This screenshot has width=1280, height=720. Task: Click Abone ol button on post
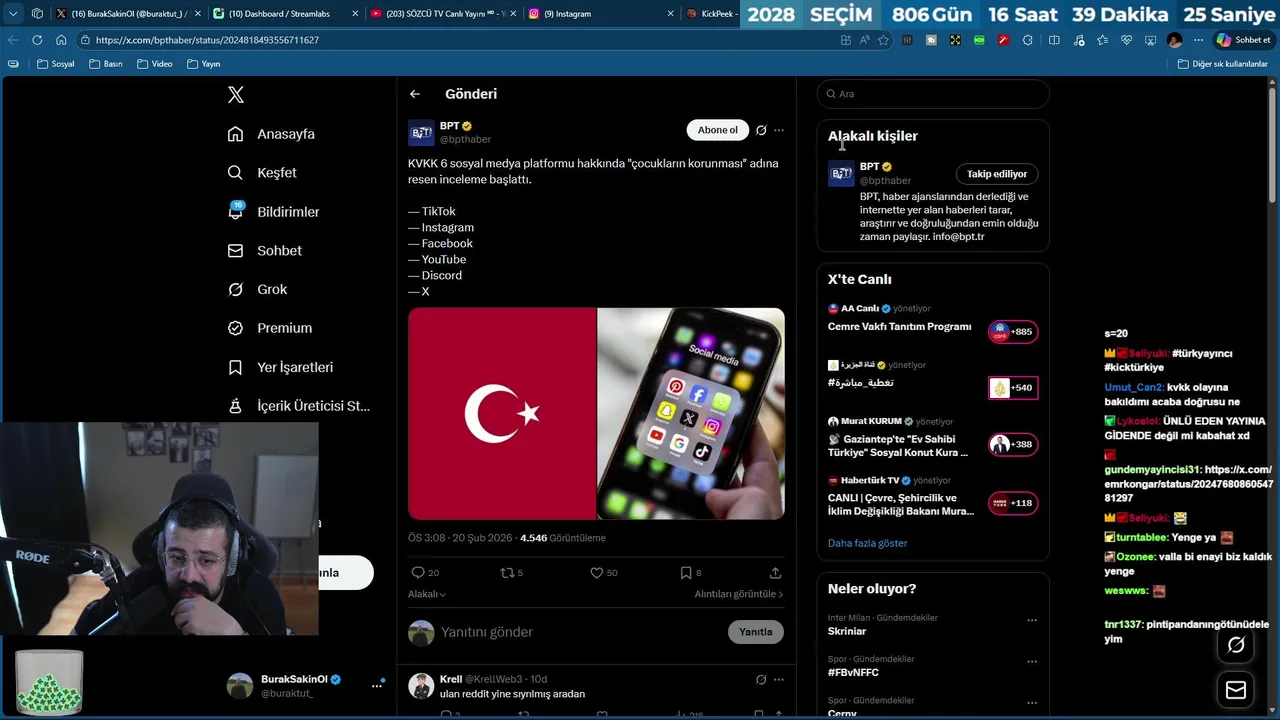pos(717,130)
